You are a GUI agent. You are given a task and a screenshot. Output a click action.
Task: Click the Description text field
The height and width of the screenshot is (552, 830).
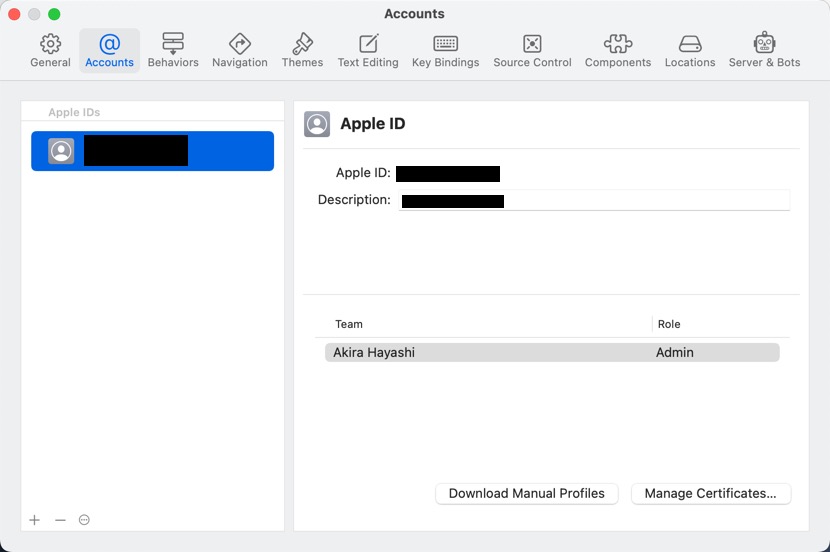pos(594,200)
